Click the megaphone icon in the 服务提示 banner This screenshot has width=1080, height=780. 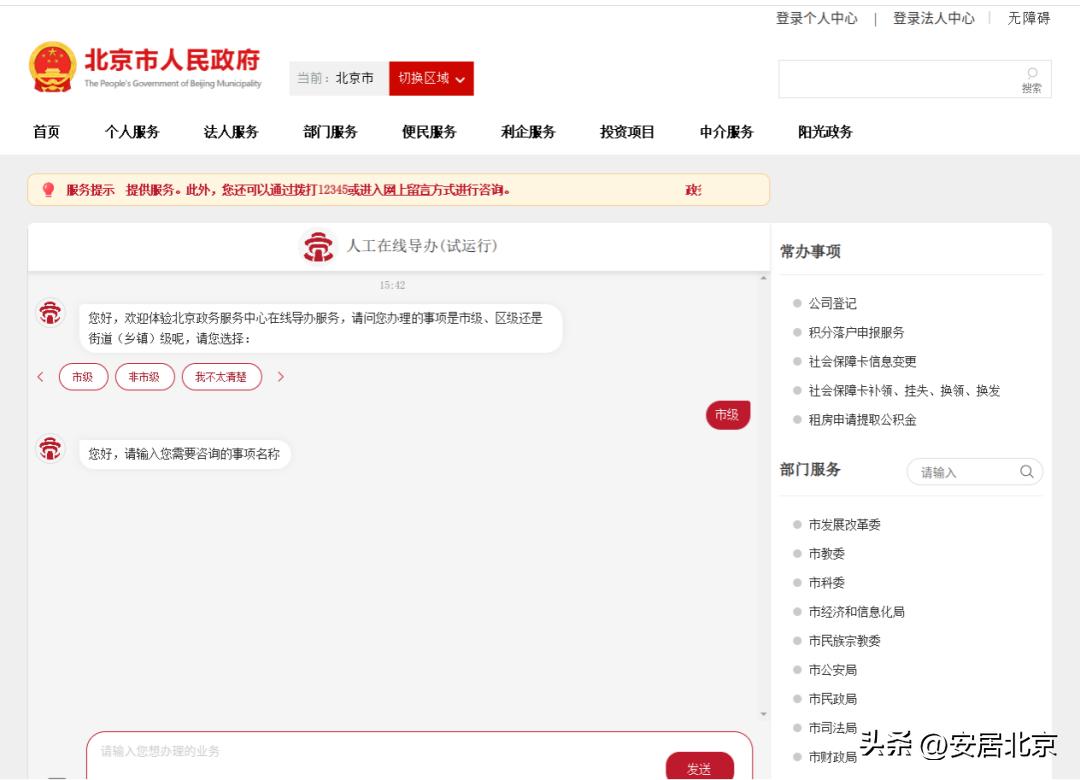(x=48, y=189)
